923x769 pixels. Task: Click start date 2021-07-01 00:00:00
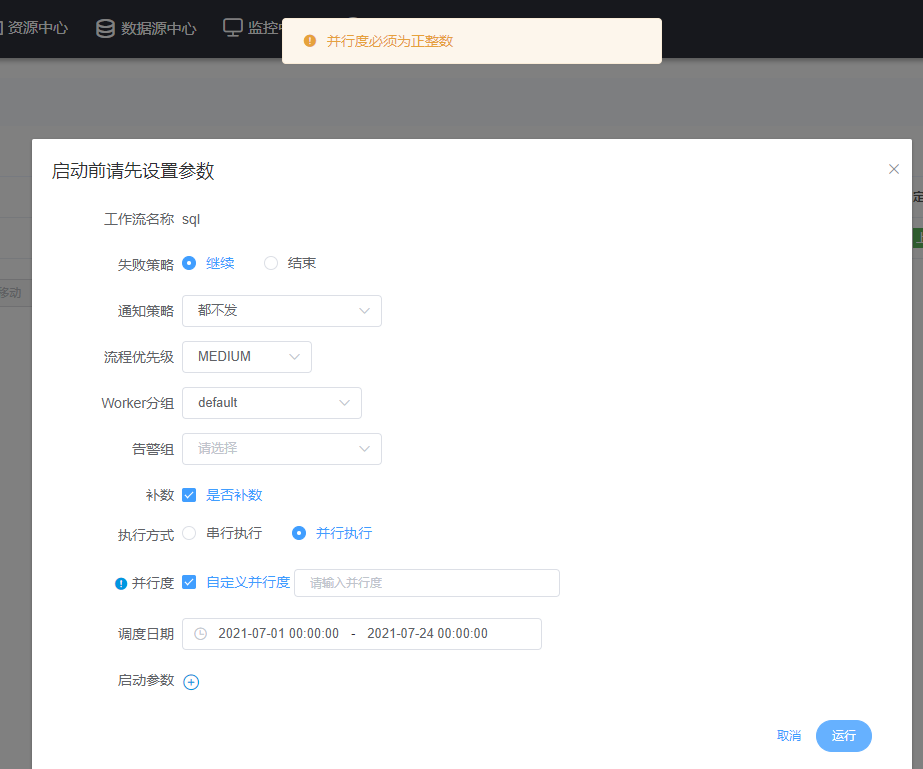pyautogui.click(x=278, y=634)
